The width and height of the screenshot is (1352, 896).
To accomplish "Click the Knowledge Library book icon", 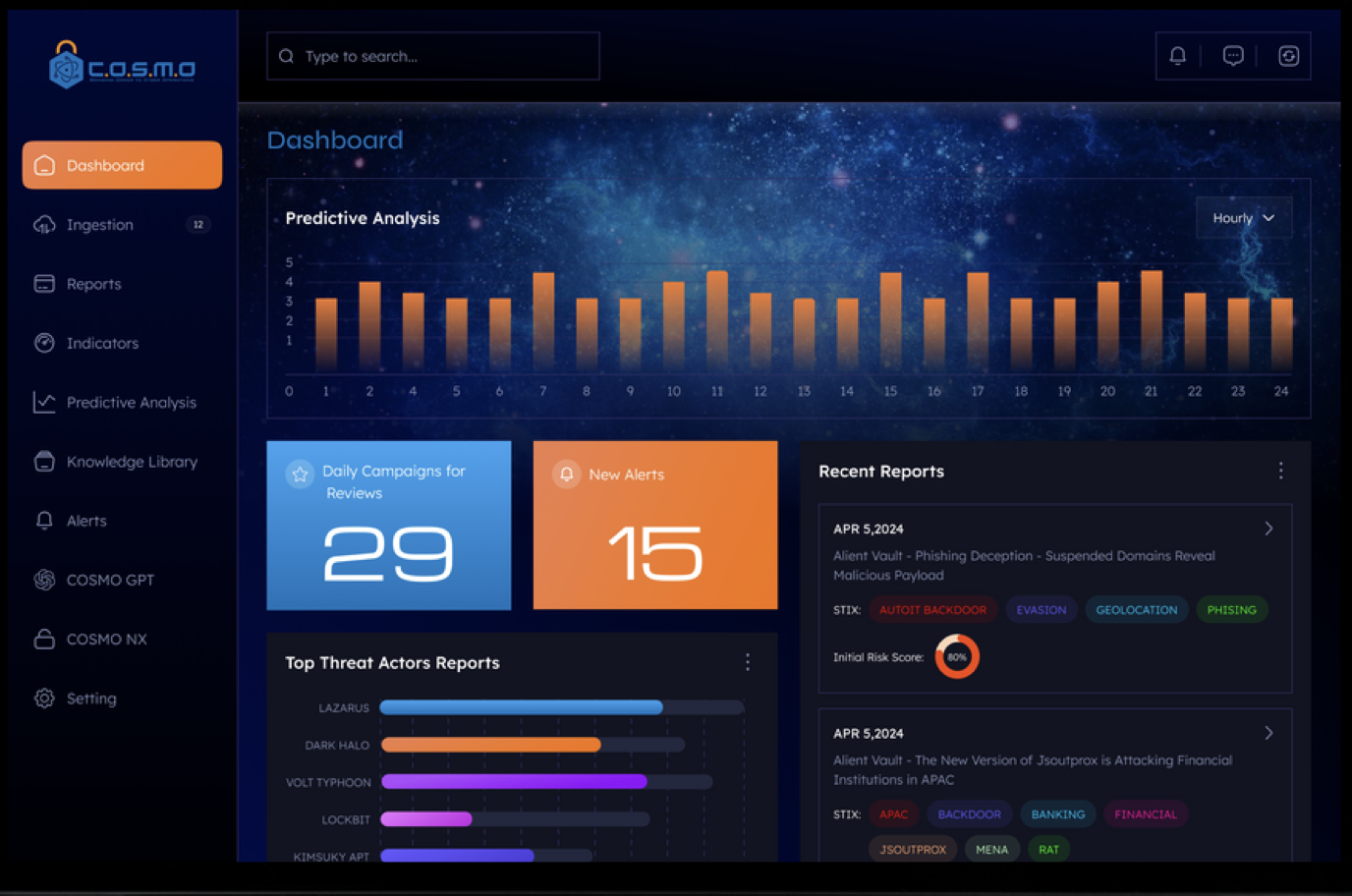I will (44, 461).
